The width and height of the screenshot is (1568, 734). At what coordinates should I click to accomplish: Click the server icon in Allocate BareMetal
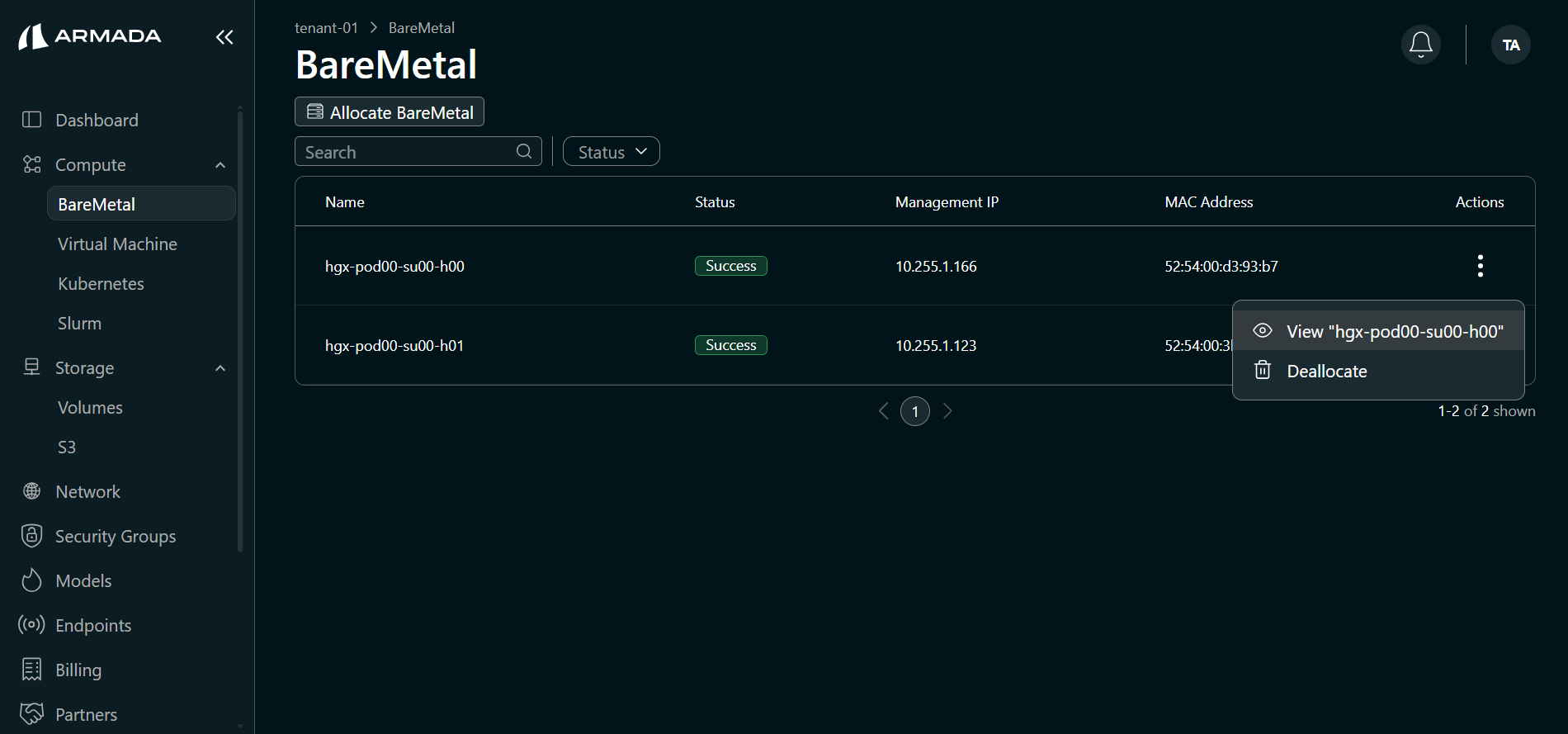coord(314,111)
